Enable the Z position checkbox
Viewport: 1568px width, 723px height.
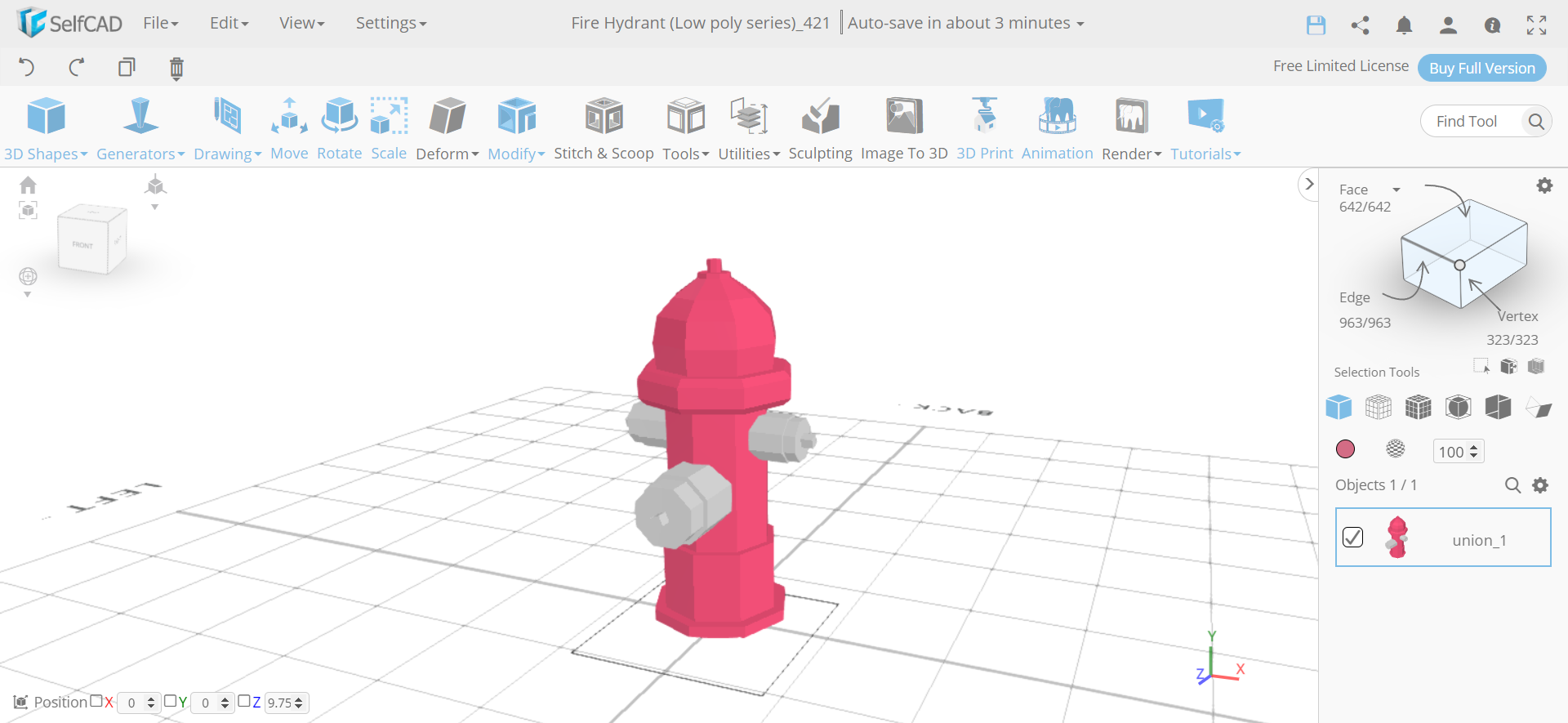[244, 701]
